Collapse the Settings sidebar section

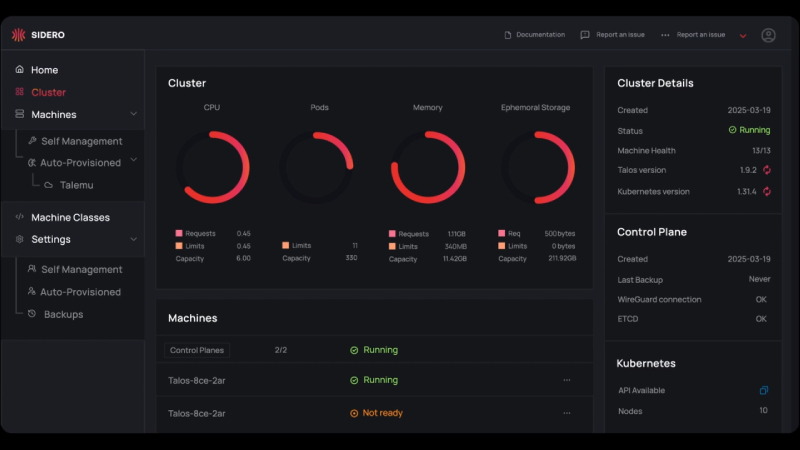point(133,239)
